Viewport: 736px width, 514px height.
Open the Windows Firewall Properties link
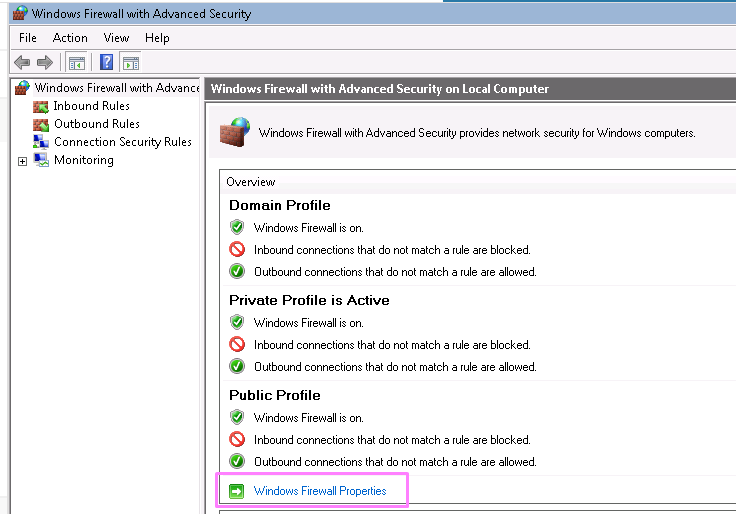pos(320,491)
